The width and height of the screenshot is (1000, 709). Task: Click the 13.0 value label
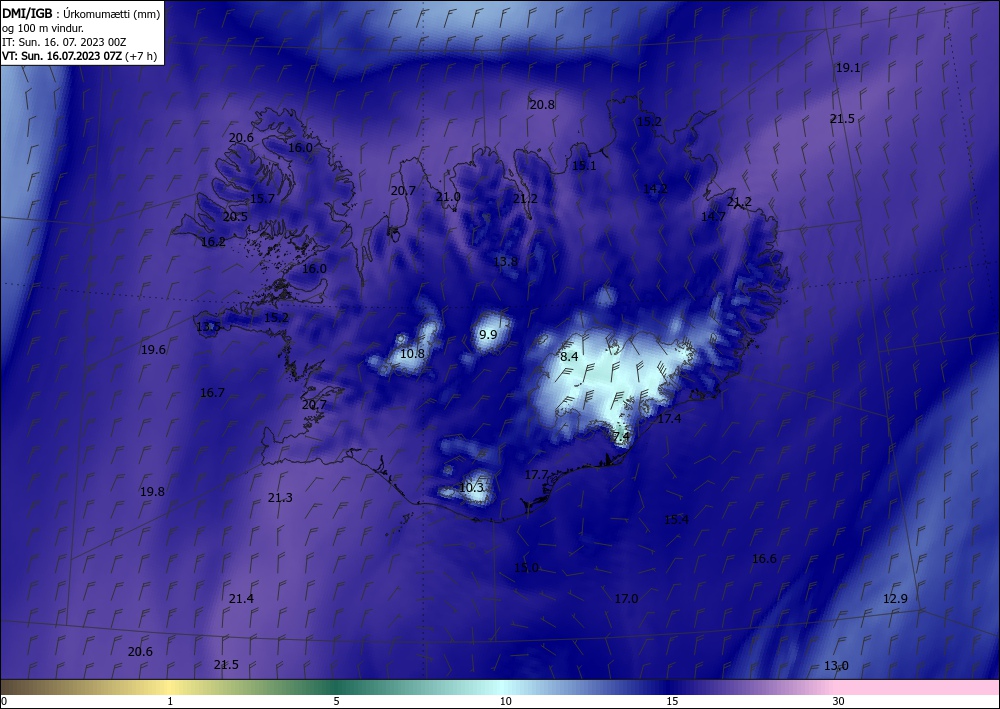(836, 666)
